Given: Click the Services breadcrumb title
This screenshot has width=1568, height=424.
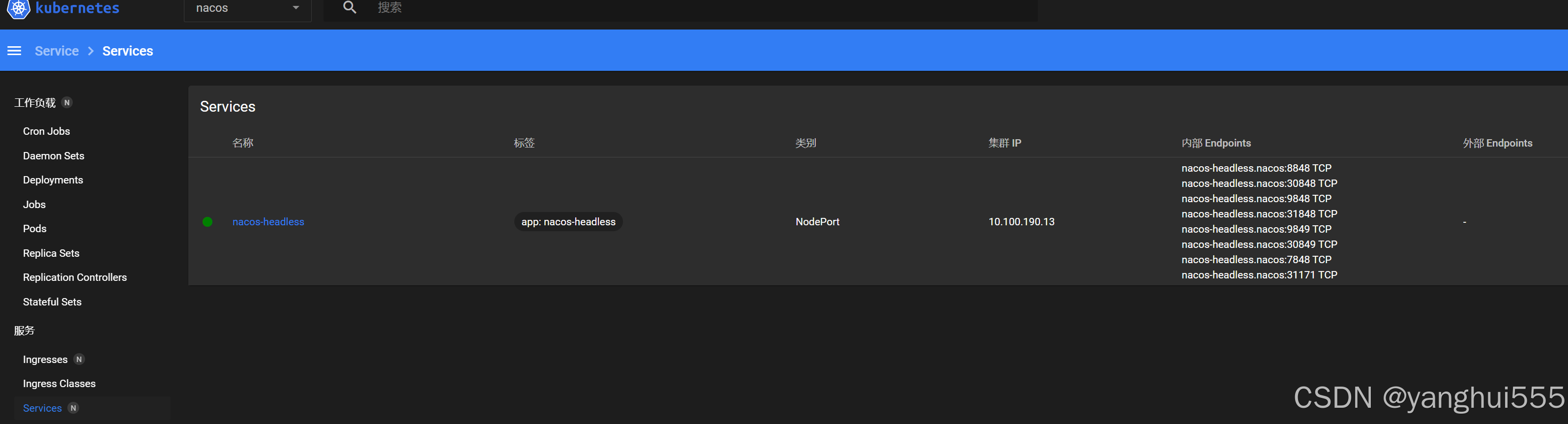Looking at the screenshot, I should click(x=128, y=51).
